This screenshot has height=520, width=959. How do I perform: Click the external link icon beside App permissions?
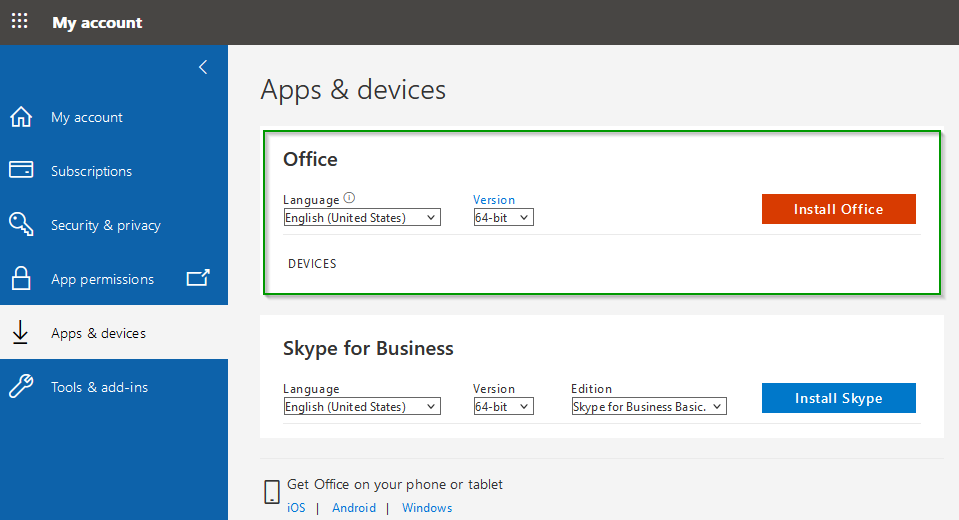[x=198, y=278]
